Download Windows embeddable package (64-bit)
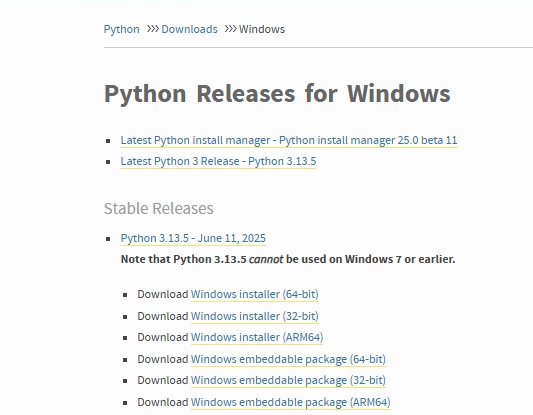 288,359
